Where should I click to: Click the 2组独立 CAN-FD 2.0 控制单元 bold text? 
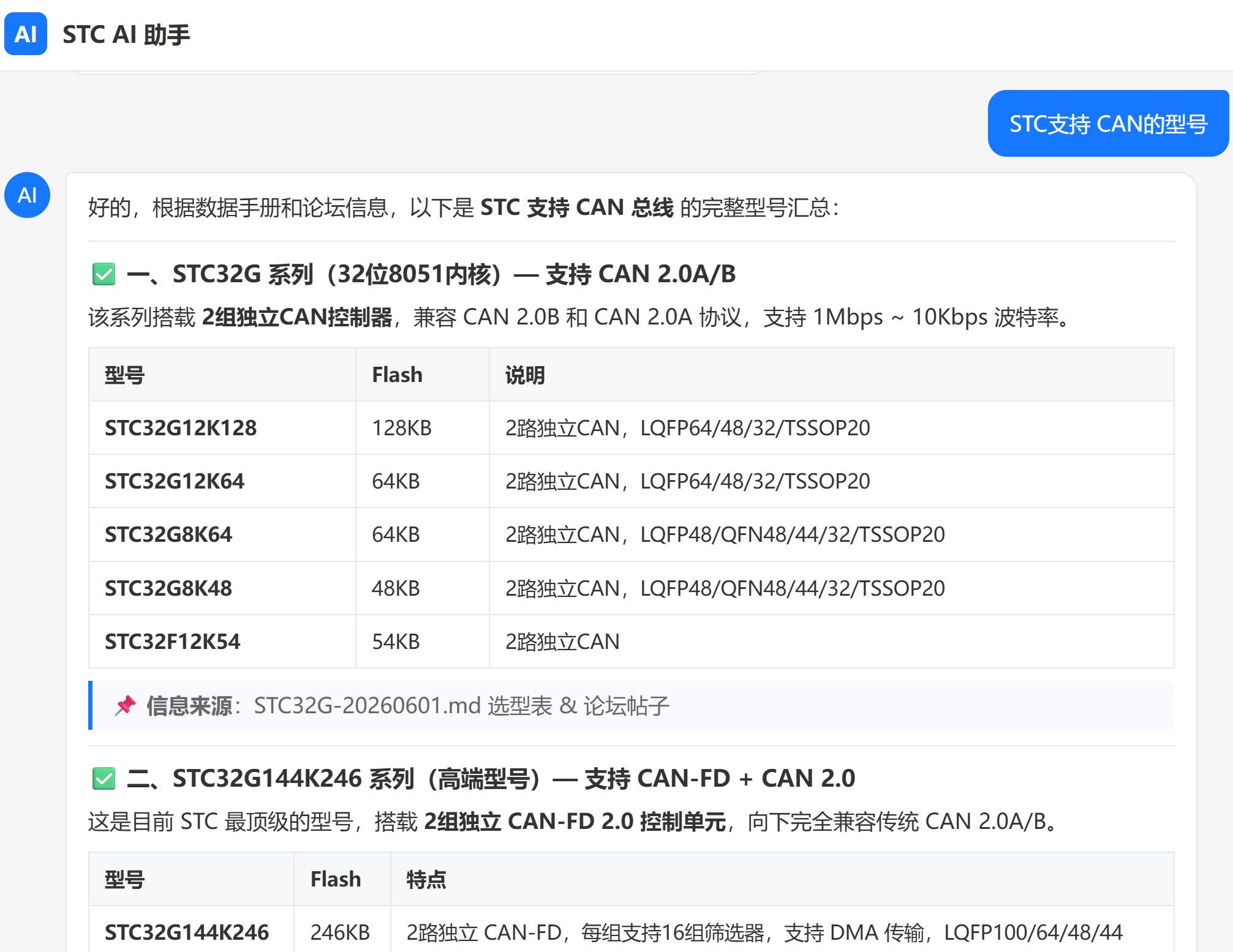pos(575,822)
